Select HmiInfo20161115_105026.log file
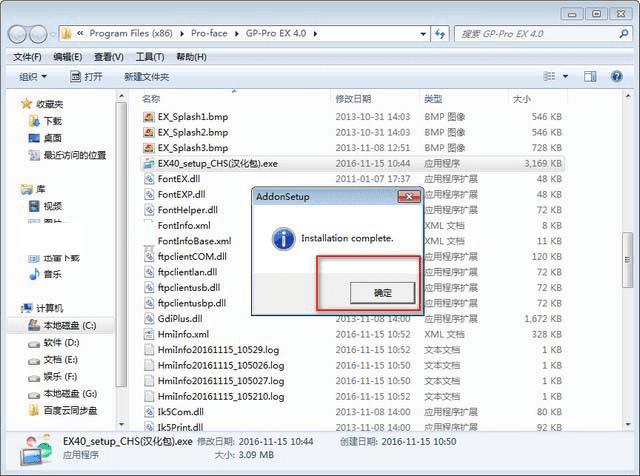The image size is (640, 476). (x=221, y=365)
